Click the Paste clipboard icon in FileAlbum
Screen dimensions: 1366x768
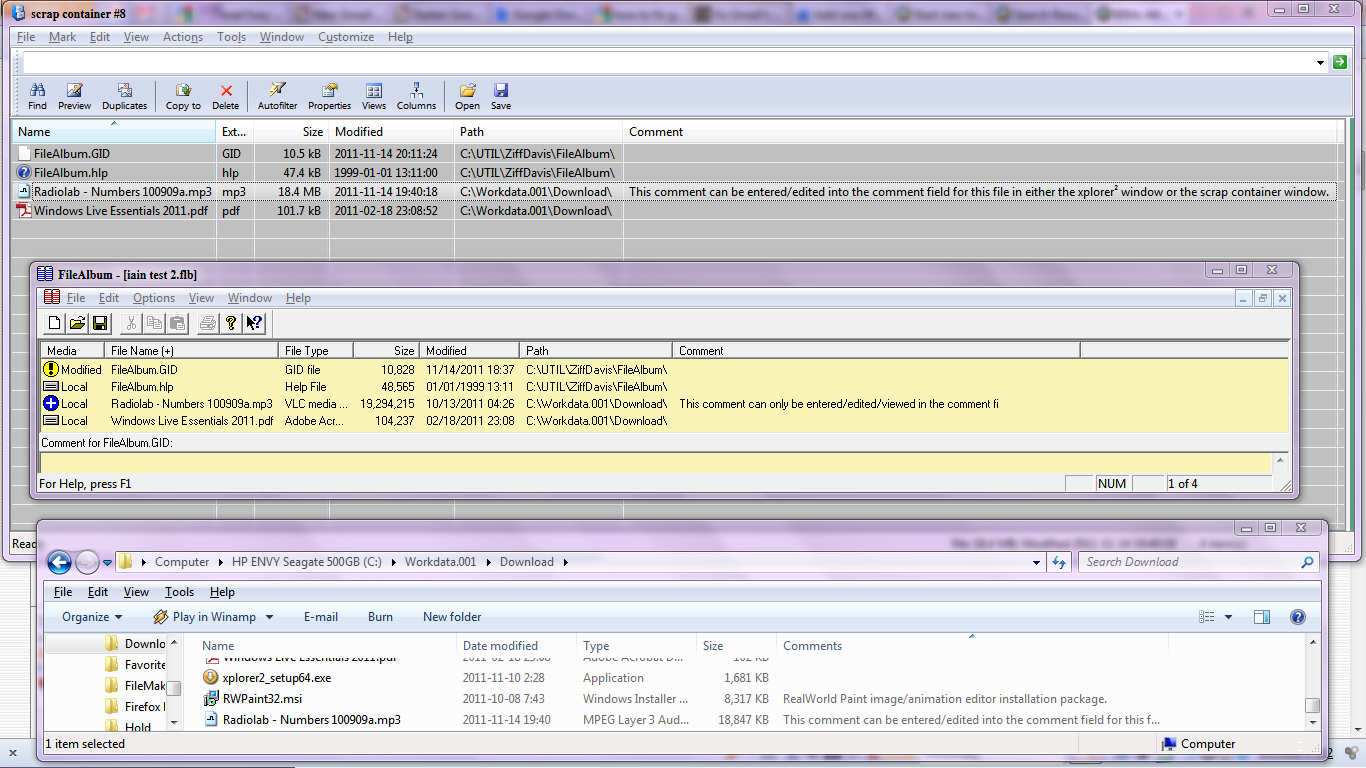177,323
